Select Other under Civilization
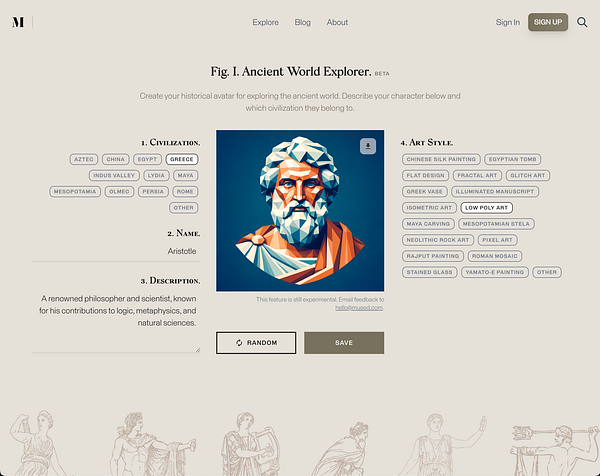 (x=184, y=208)
